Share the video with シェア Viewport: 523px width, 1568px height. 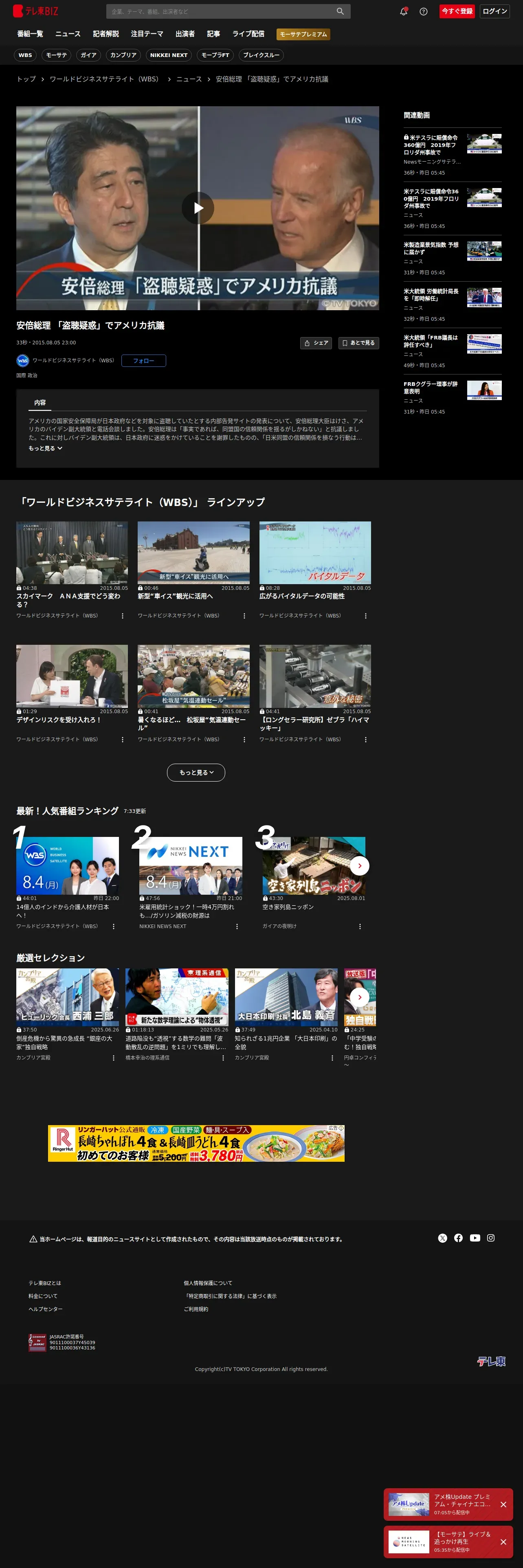316,343
